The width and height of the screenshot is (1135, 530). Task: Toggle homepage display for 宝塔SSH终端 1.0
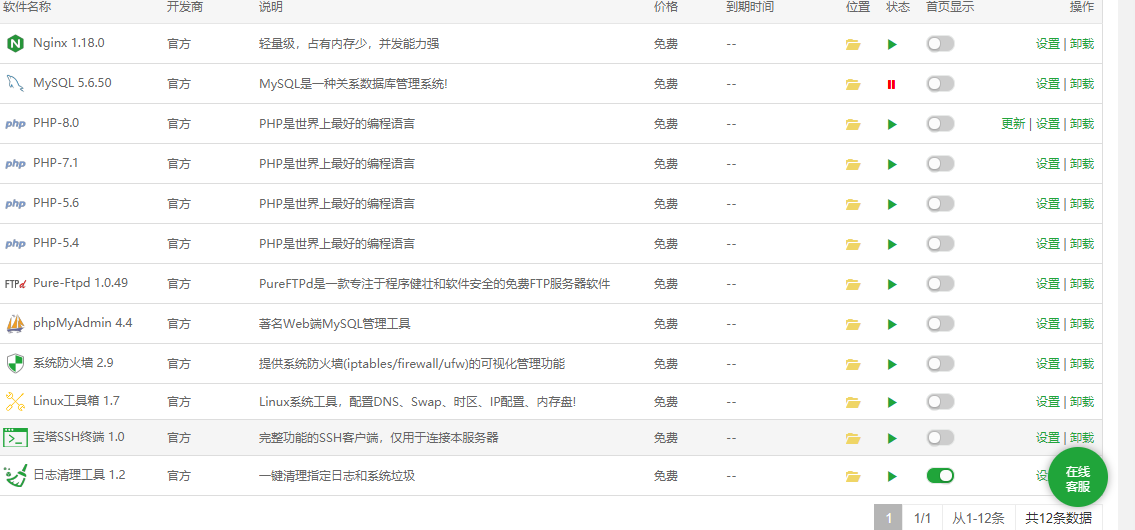pos(940,438)
